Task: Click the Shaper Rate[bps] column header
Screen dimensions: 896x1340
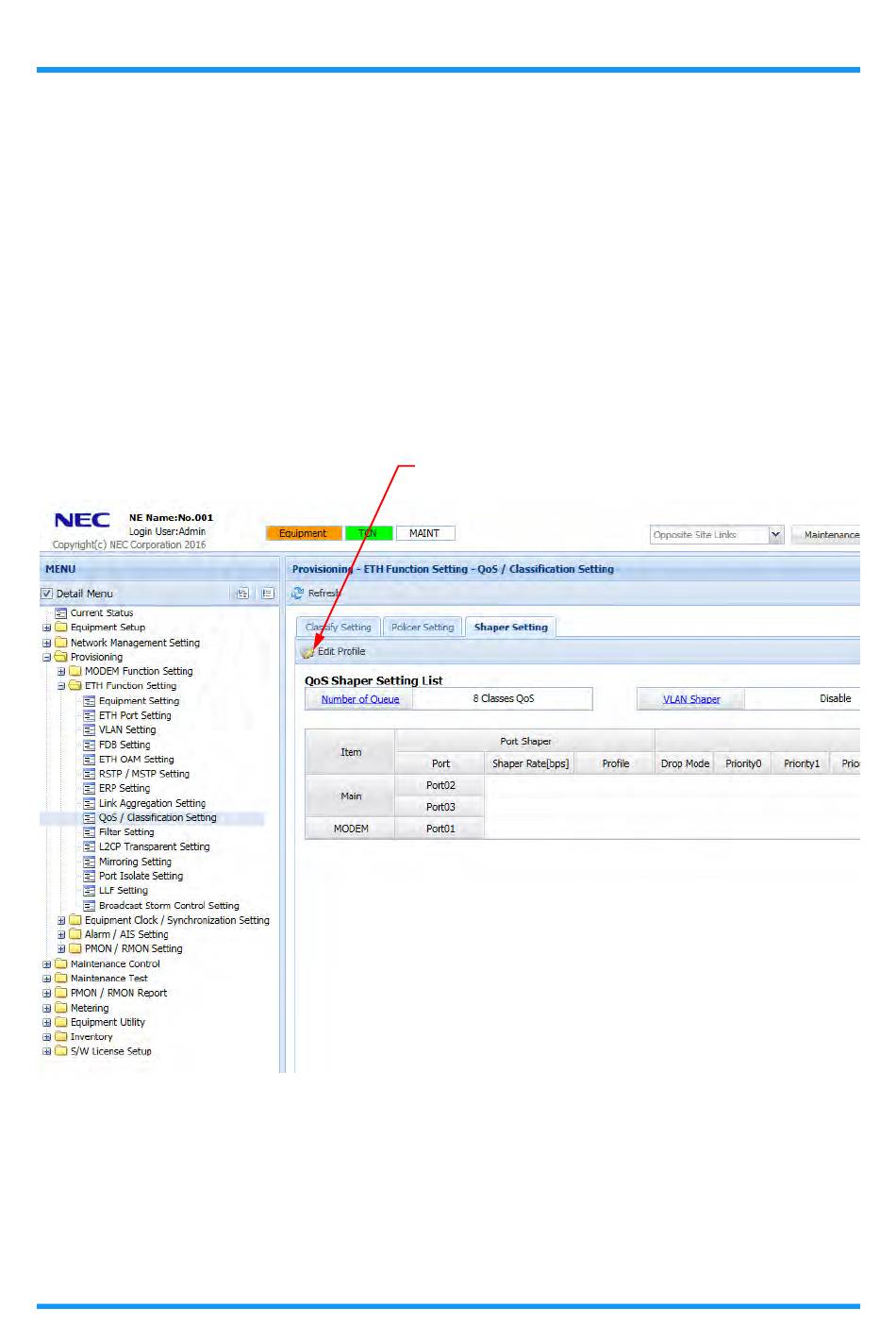Action: [x=530, y=763]
